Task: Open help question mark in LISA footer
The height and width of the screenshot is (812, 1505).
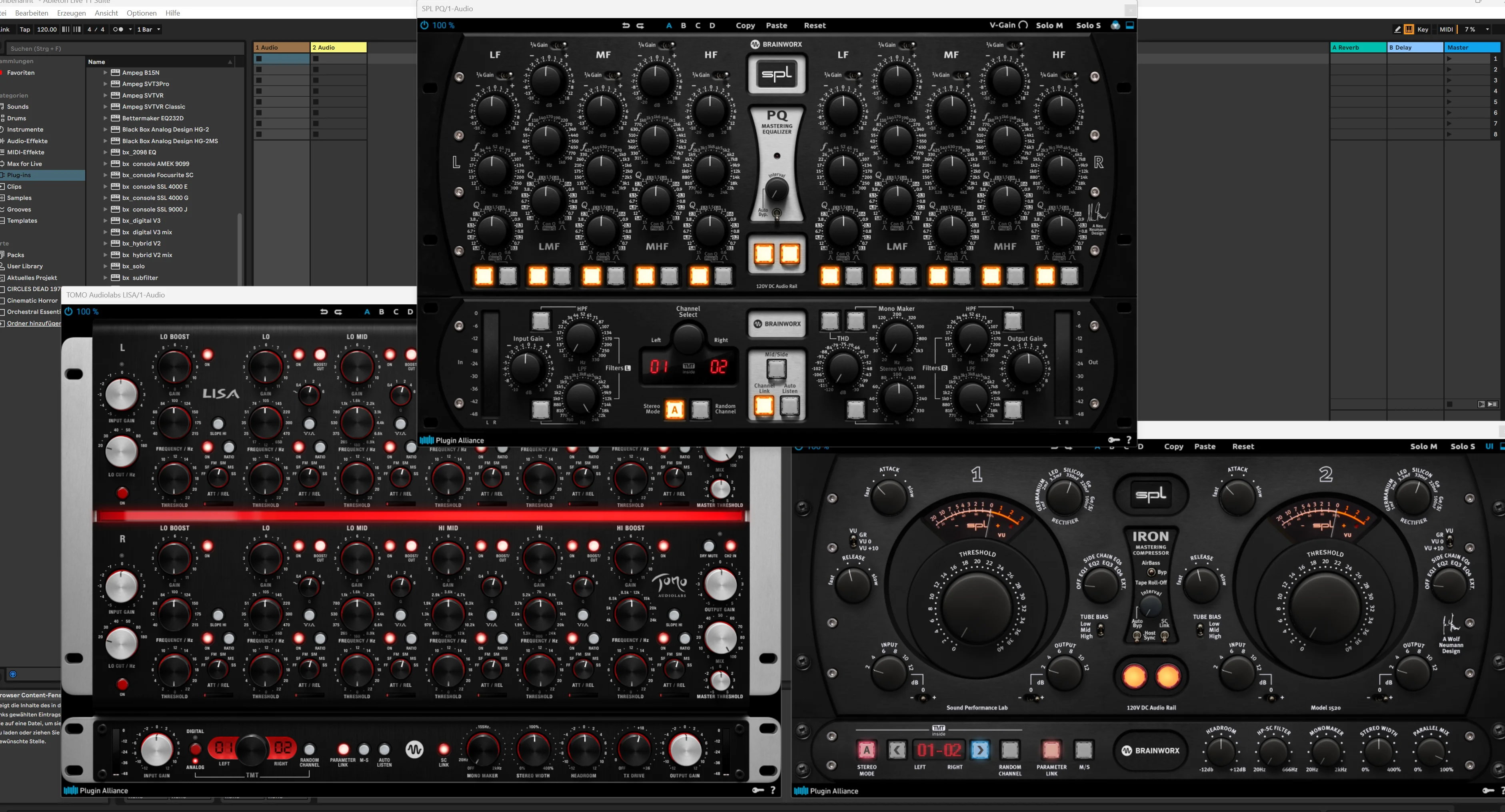Action: tap(773, 790)
